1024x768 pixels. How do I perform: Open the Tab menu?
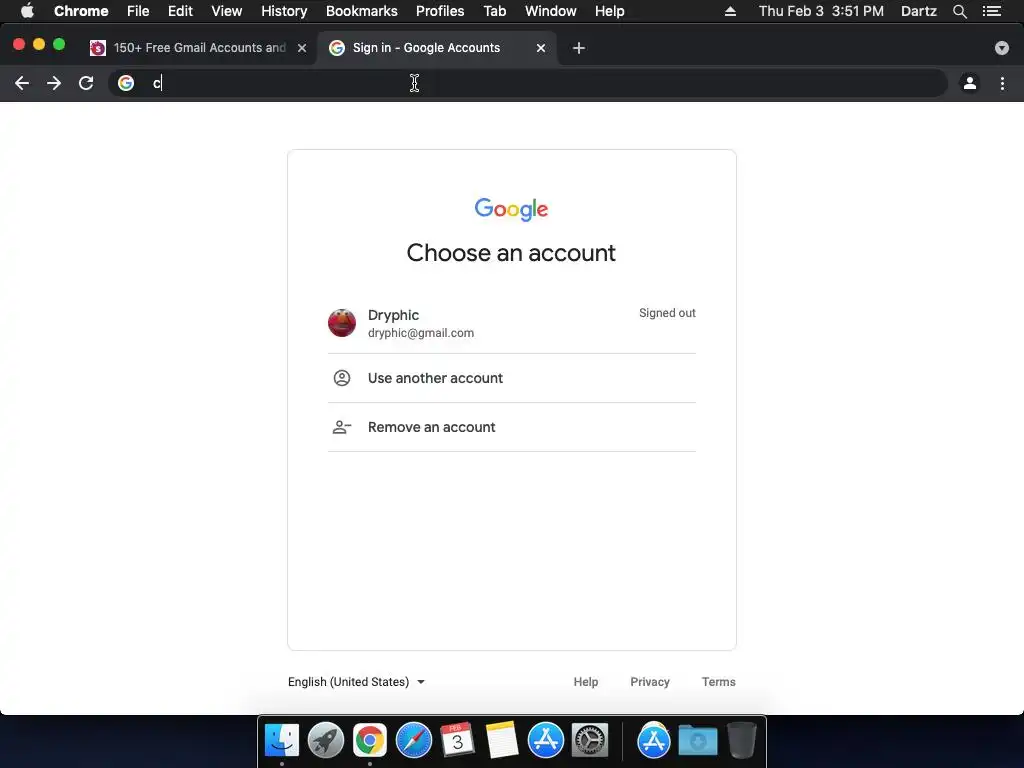(x=494, y=11)
